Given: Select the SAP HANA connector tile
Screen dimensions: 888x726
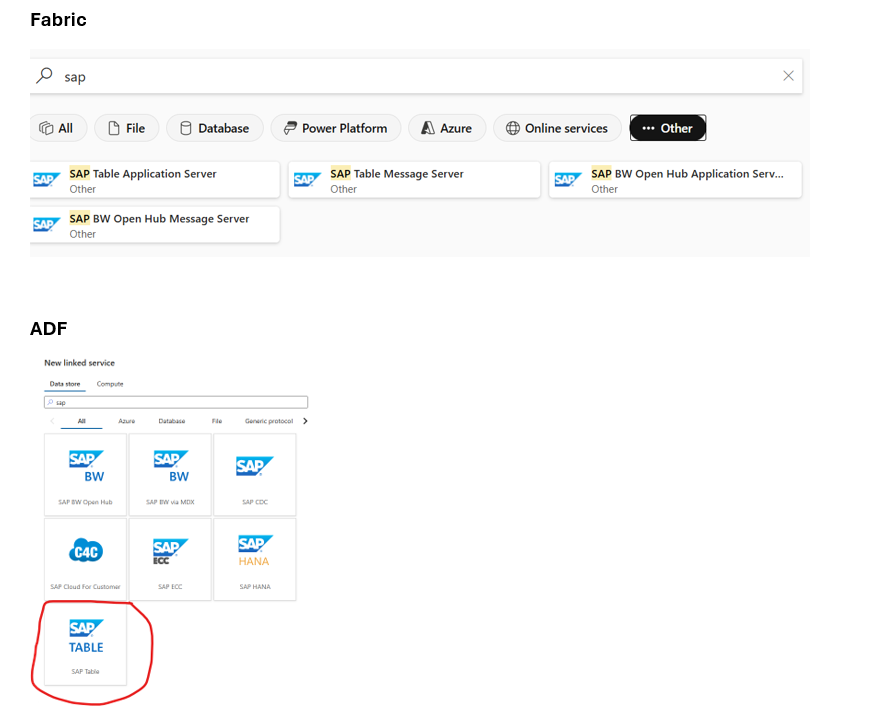Looking at the screenshot, I should [x=254, y=557].
